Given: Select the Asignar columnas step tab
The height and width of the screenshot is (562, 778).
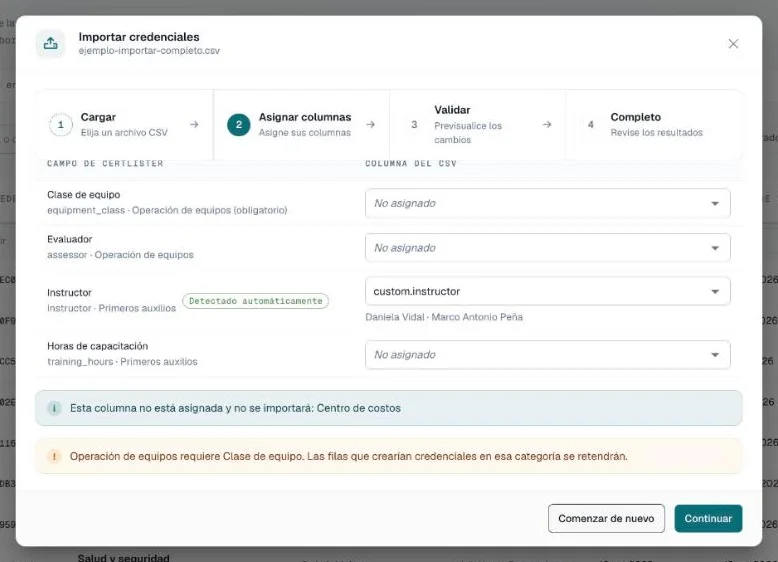Looking at the screenshot, I should [x=301, y=125].
